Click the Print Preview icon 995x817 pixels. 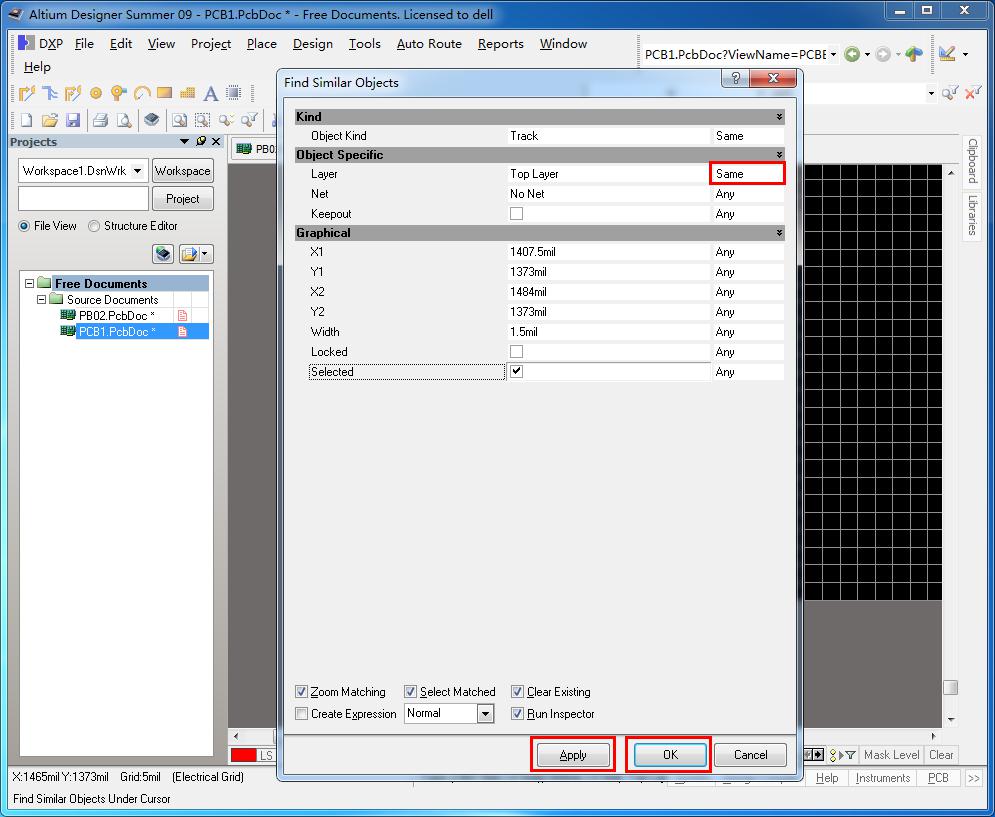[124, 119]
